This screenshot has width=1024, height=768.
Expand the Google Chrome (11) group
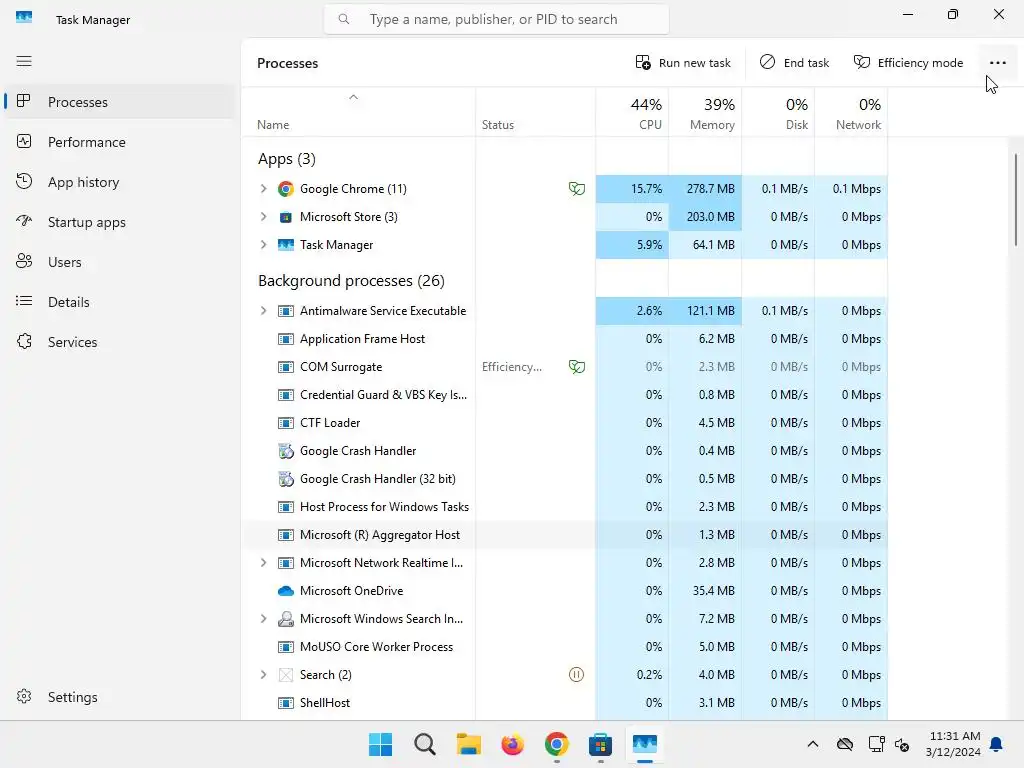tap(263, 189)
